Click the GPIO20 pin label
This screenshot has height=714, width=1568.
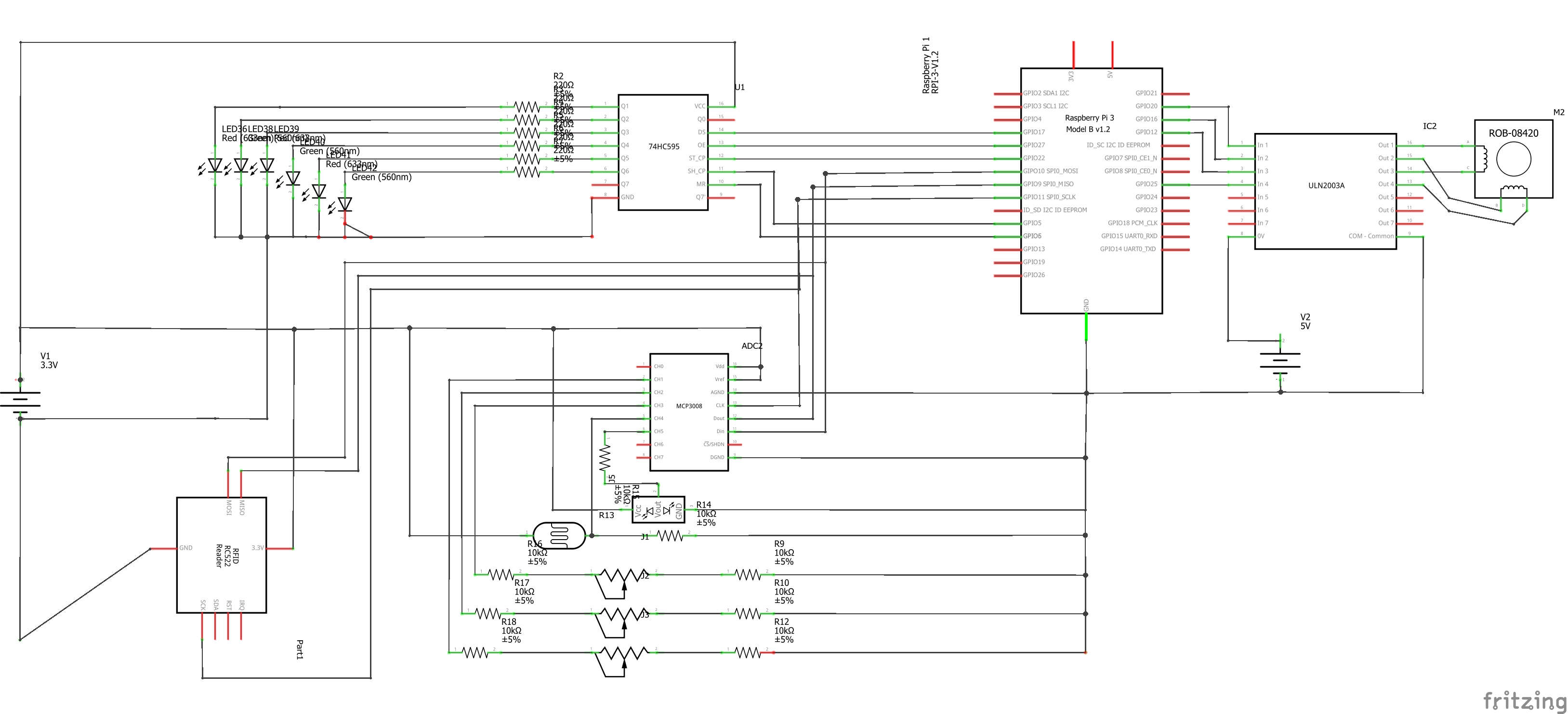pyautogui.click(x=1146, y=106)
